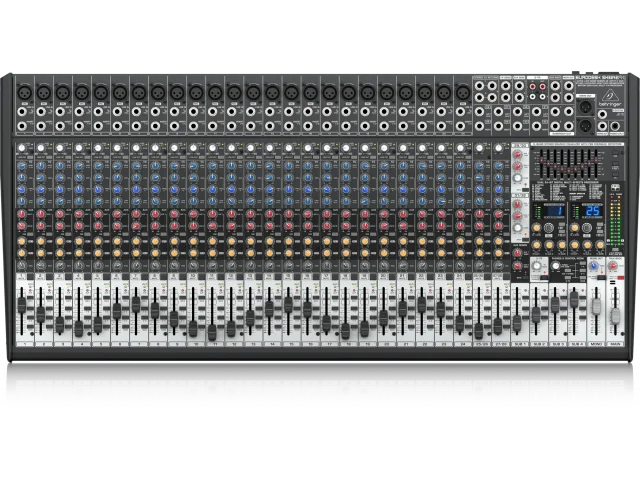Toggle the red talkback button above main fader
The image size is (640, 480).
621,278
